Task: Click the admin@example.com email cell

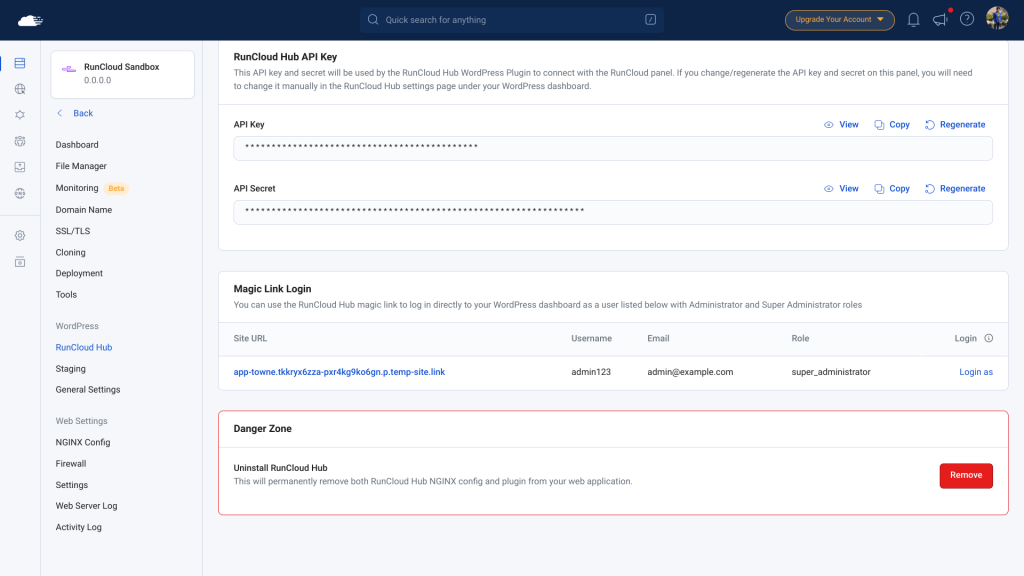Action: [x=690, y=372]
